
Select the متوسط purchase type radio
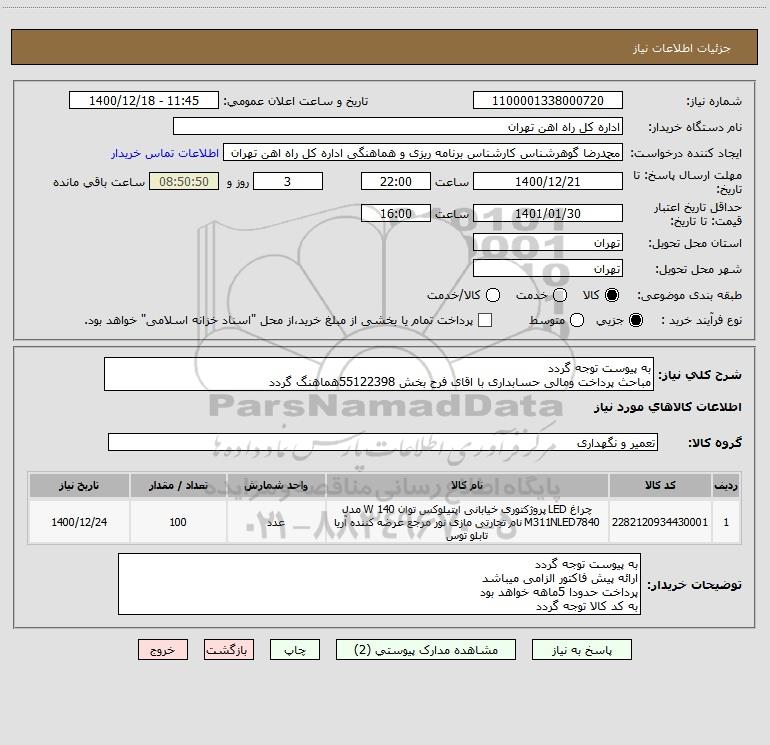[577, 320]
